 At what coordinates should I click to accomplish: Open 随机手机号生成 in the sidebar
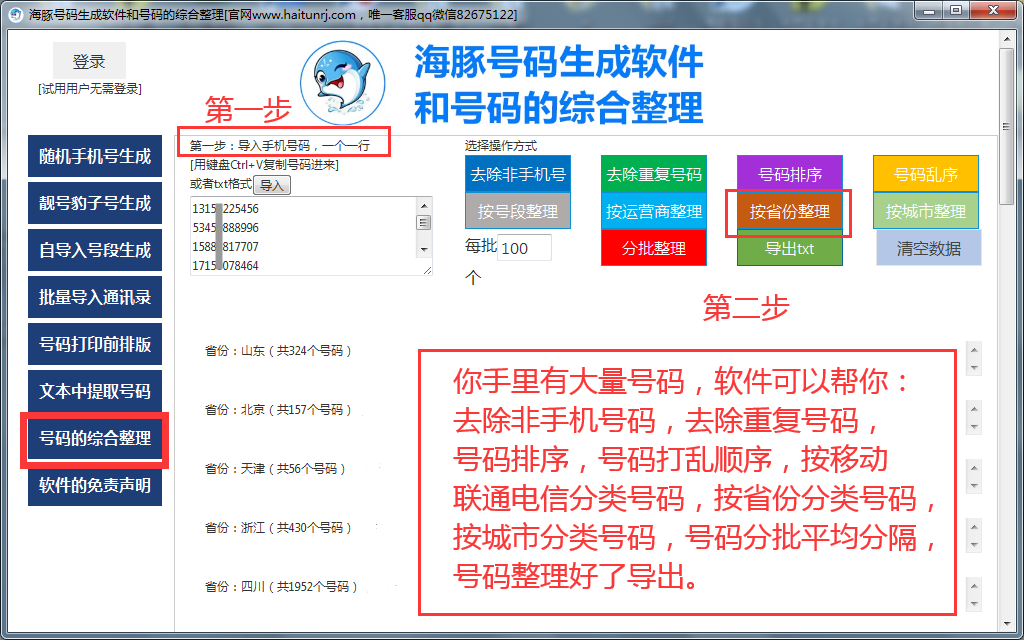(x=95, y=157)
